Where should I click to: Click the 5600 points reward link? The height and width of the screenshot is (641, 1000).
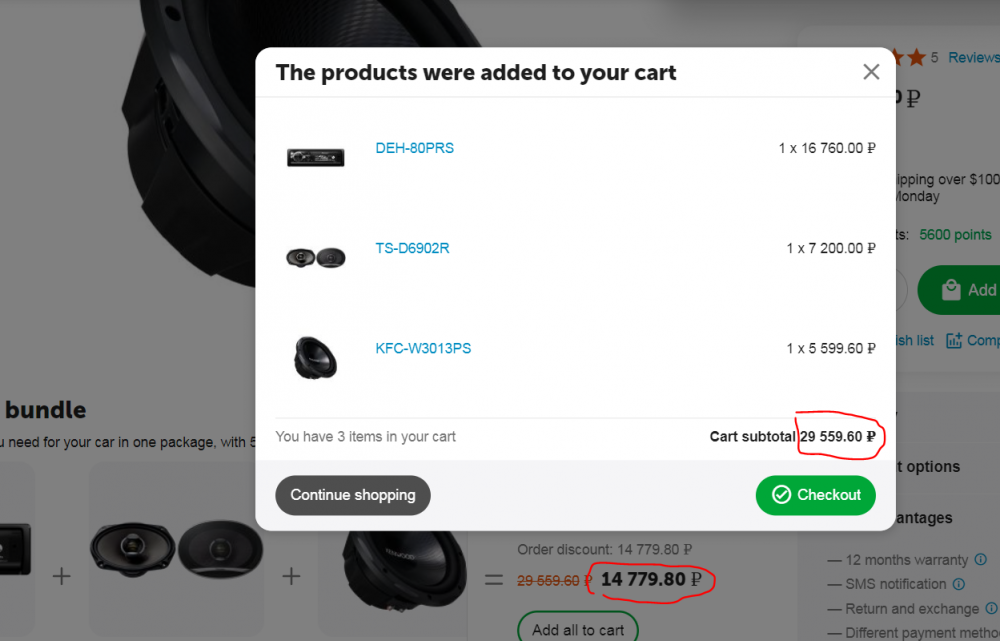955,235
